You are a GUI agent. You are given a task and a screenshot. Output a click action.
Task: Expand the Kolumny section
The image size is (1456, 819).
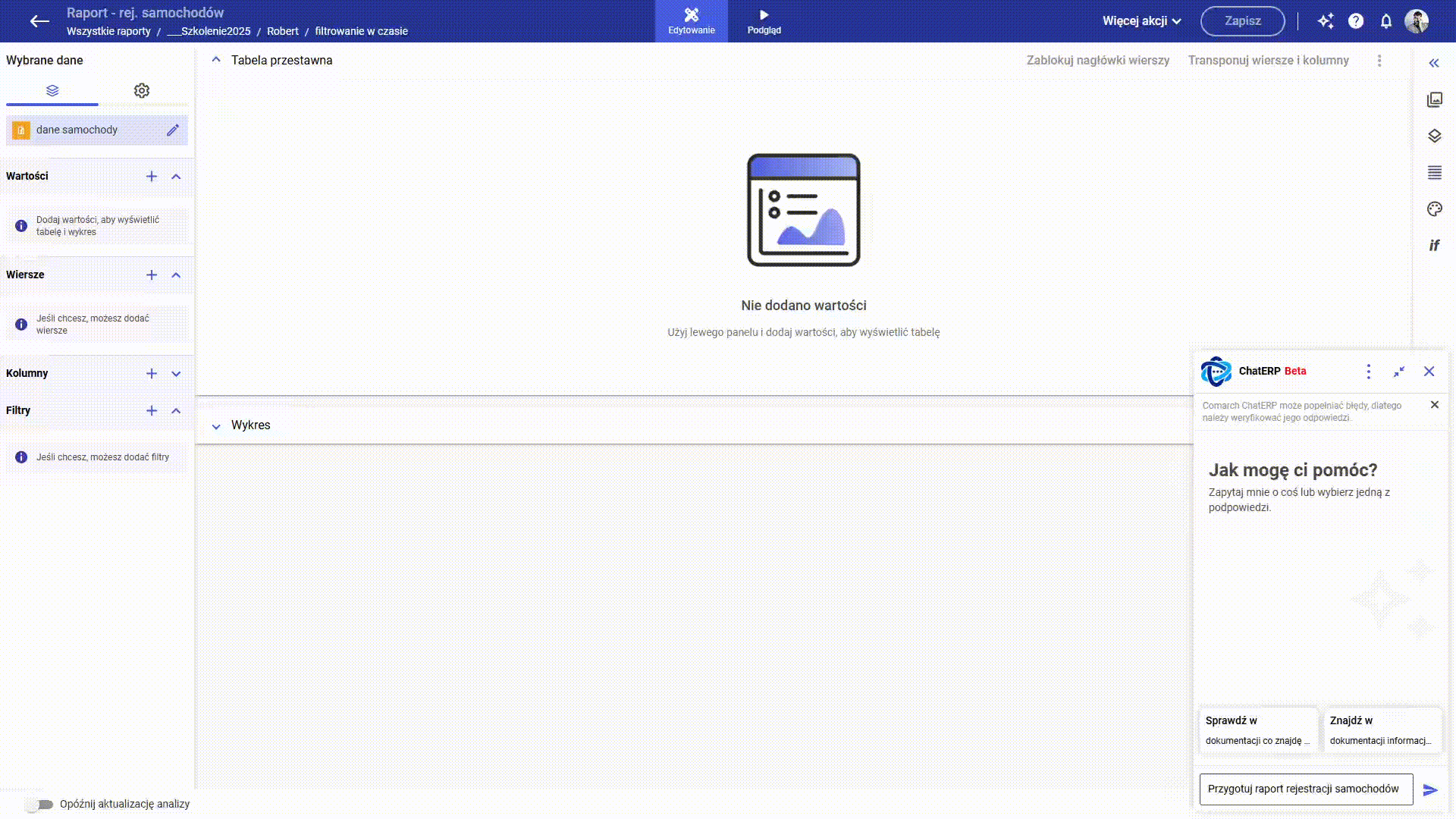176,374
